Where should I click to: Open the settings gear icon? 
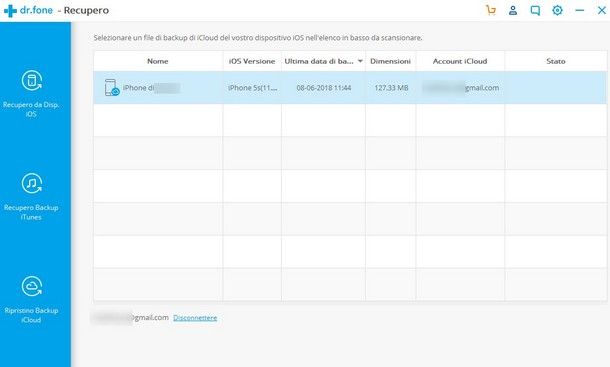click(x=557, y=10)
